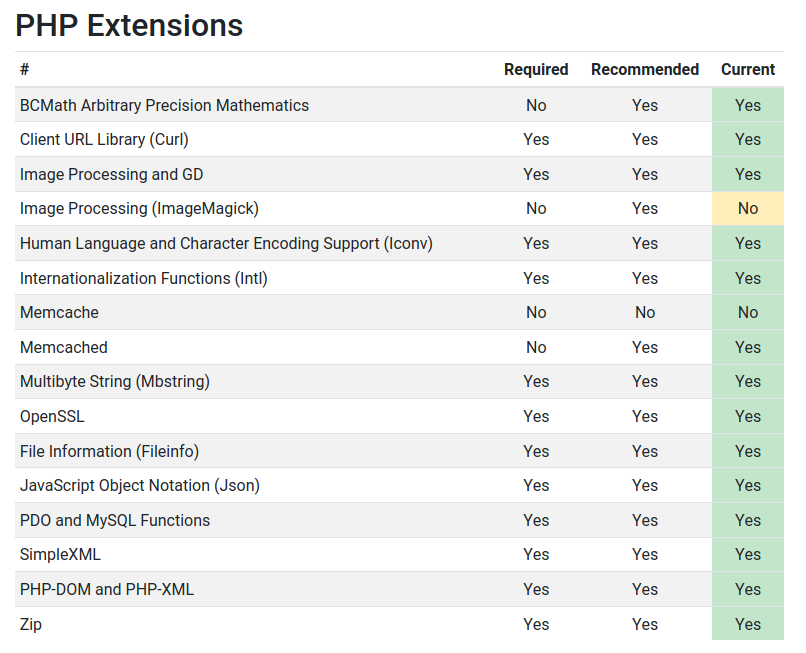This screenshot has height=653, width=806.
Task: Select the Image Processing and GD row
Action: click(111, 174)
